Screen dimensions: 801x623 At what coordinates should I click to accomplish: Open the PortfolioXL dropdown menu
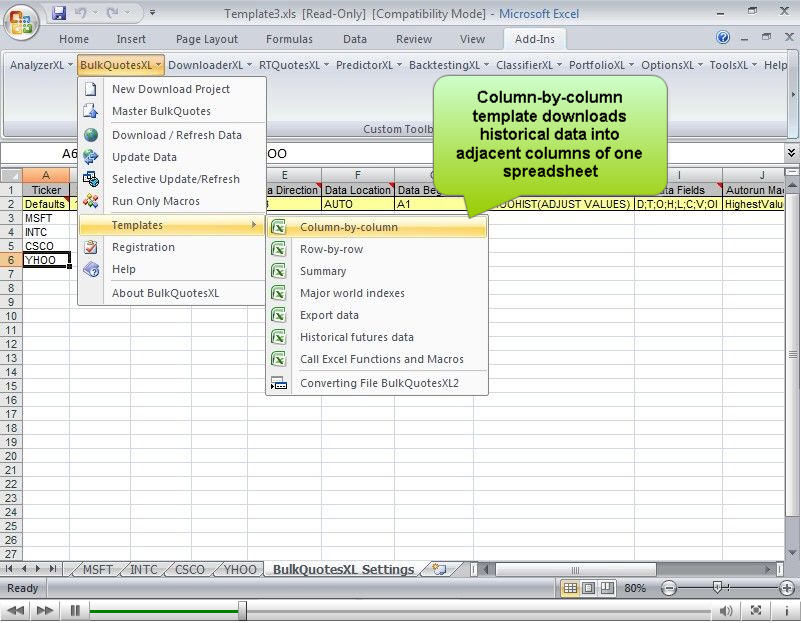point(601,65)
